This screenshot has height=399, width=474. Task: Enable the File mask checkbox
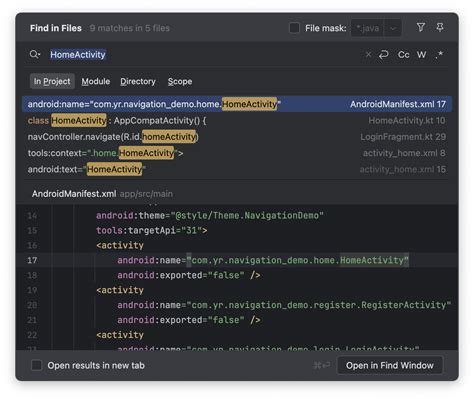tap(294, 28)
